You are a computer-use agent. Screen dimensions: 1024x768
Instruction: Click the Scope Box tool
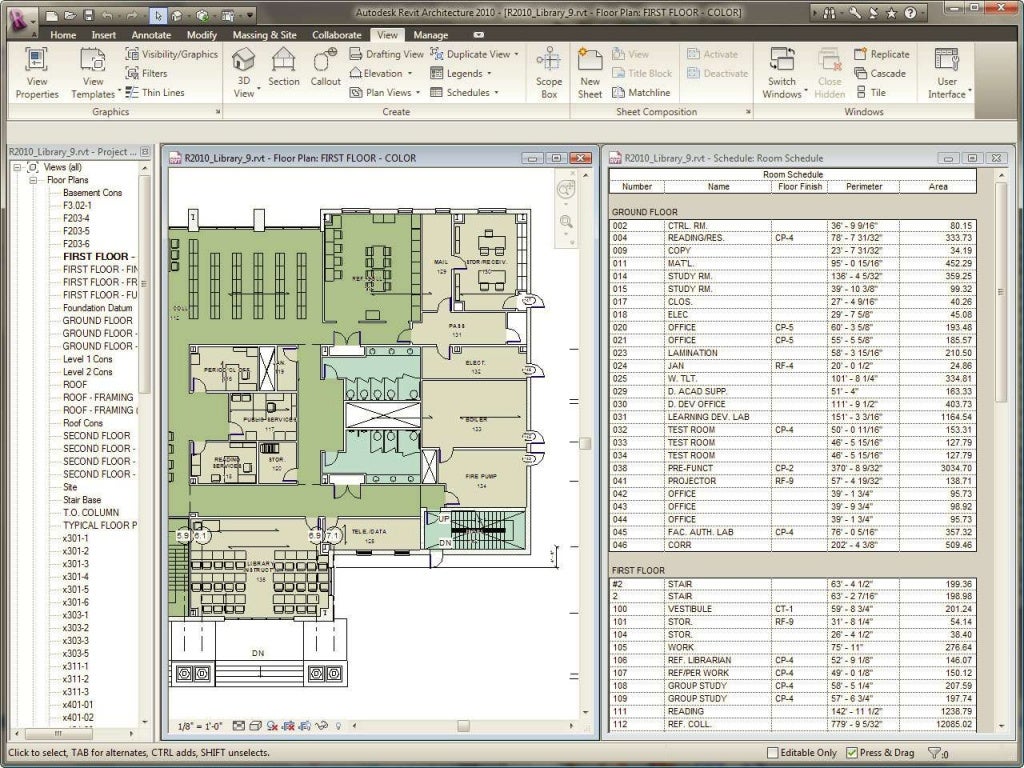pyautogui.click(x=549, y=73)
